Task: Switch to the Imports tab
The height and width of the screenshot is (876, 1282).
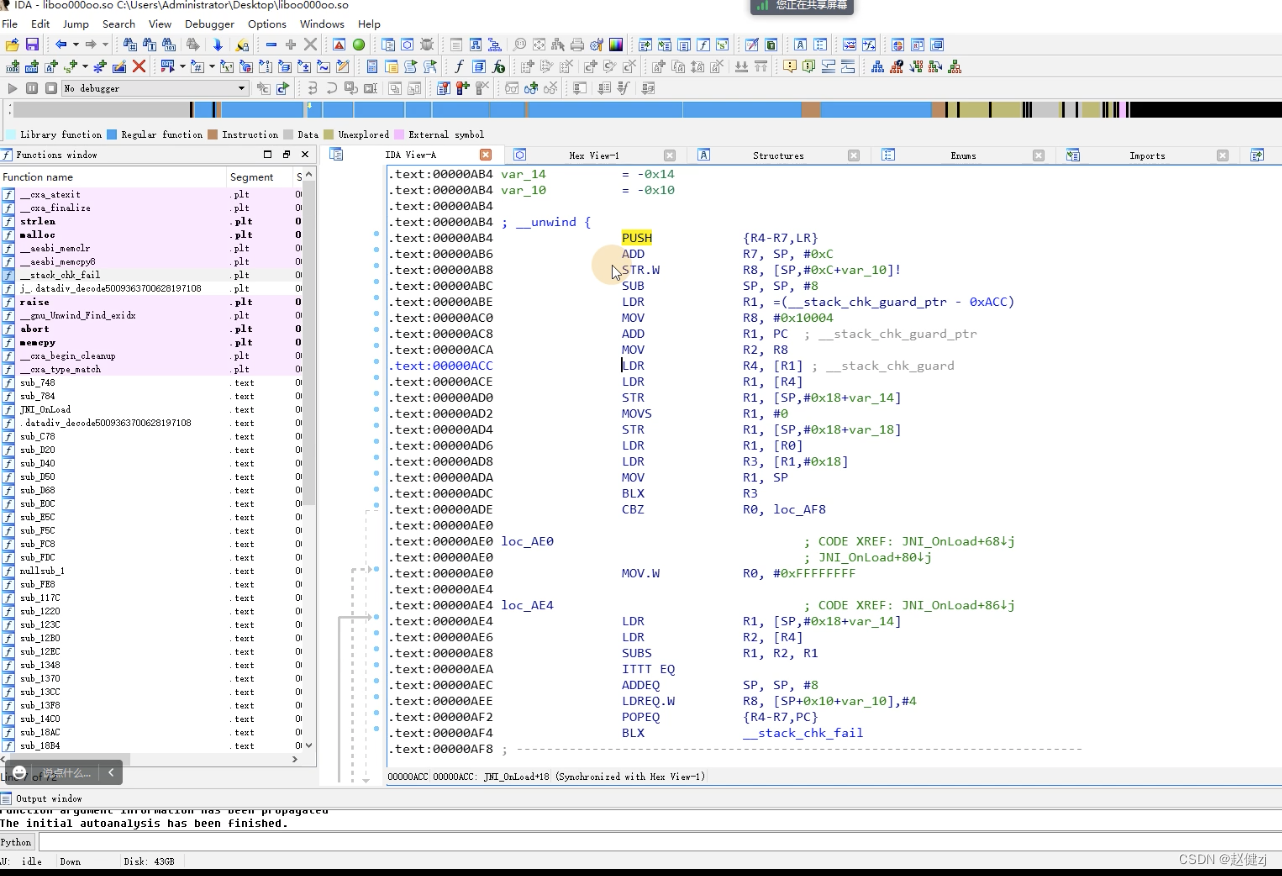Action: pyautogui.click(x=1147, y=156)
